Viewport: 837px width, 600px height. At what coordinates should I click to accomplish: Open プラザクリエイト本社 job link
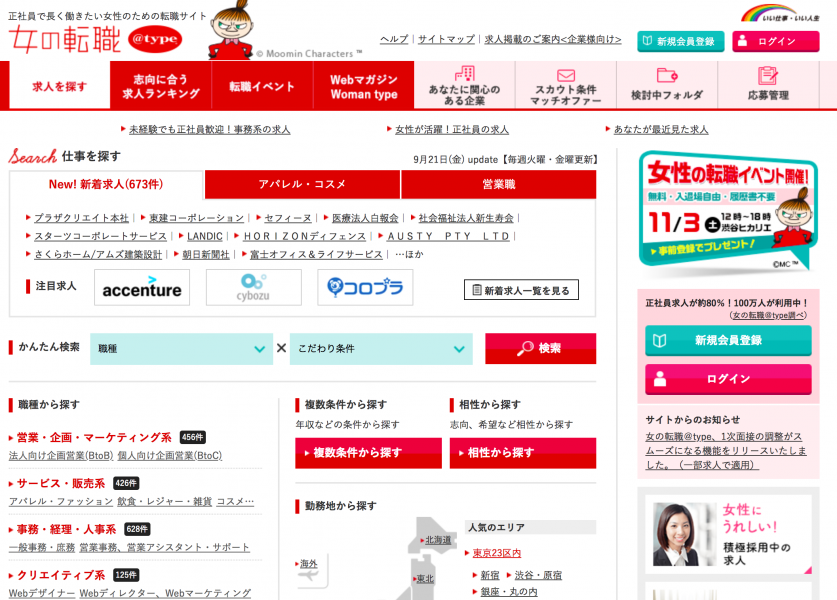coord(81,218)
